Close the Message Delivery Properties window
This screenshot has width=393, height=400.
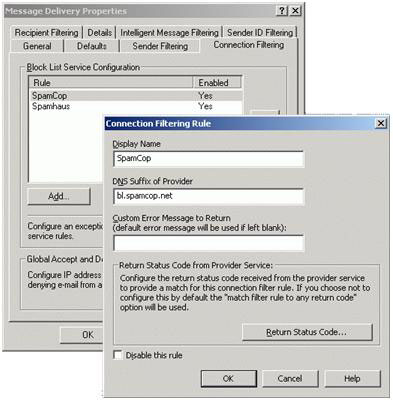pos(295,11)
